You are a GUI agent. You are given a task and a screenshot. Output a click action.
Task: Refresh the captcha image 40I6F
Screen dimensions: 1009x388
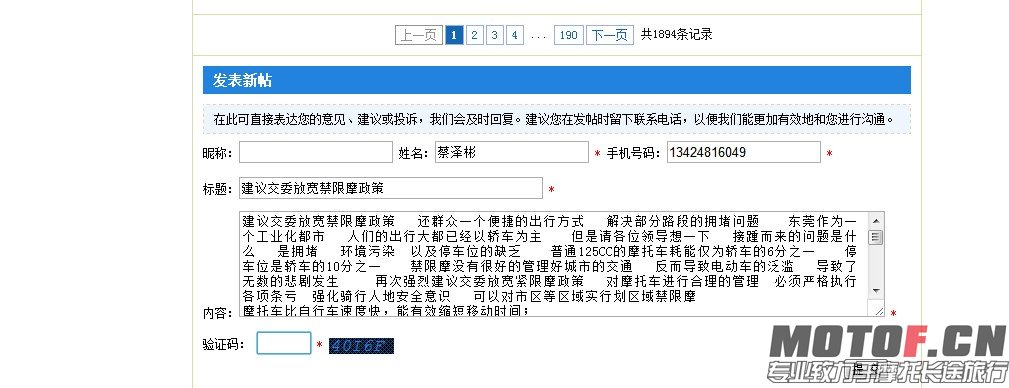[x=361, y=346]
